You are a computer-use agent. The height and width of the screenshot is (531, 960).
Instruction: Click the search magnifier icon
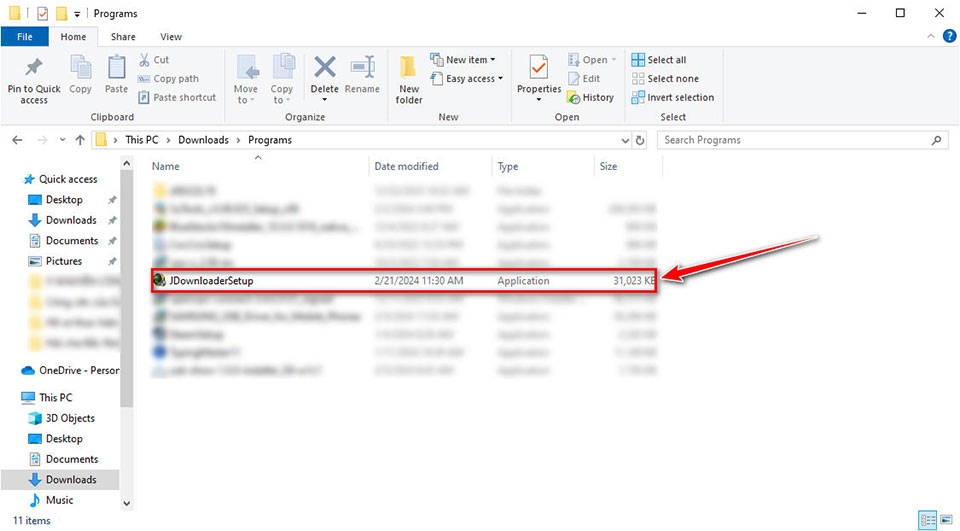[936, 140]
